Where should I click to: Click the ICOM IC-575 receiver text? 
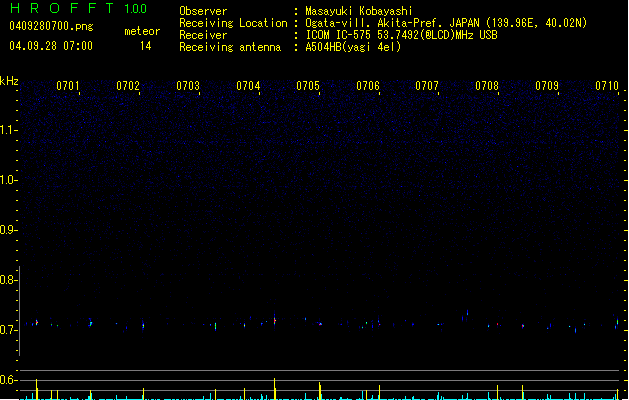[x=402, y=35]
